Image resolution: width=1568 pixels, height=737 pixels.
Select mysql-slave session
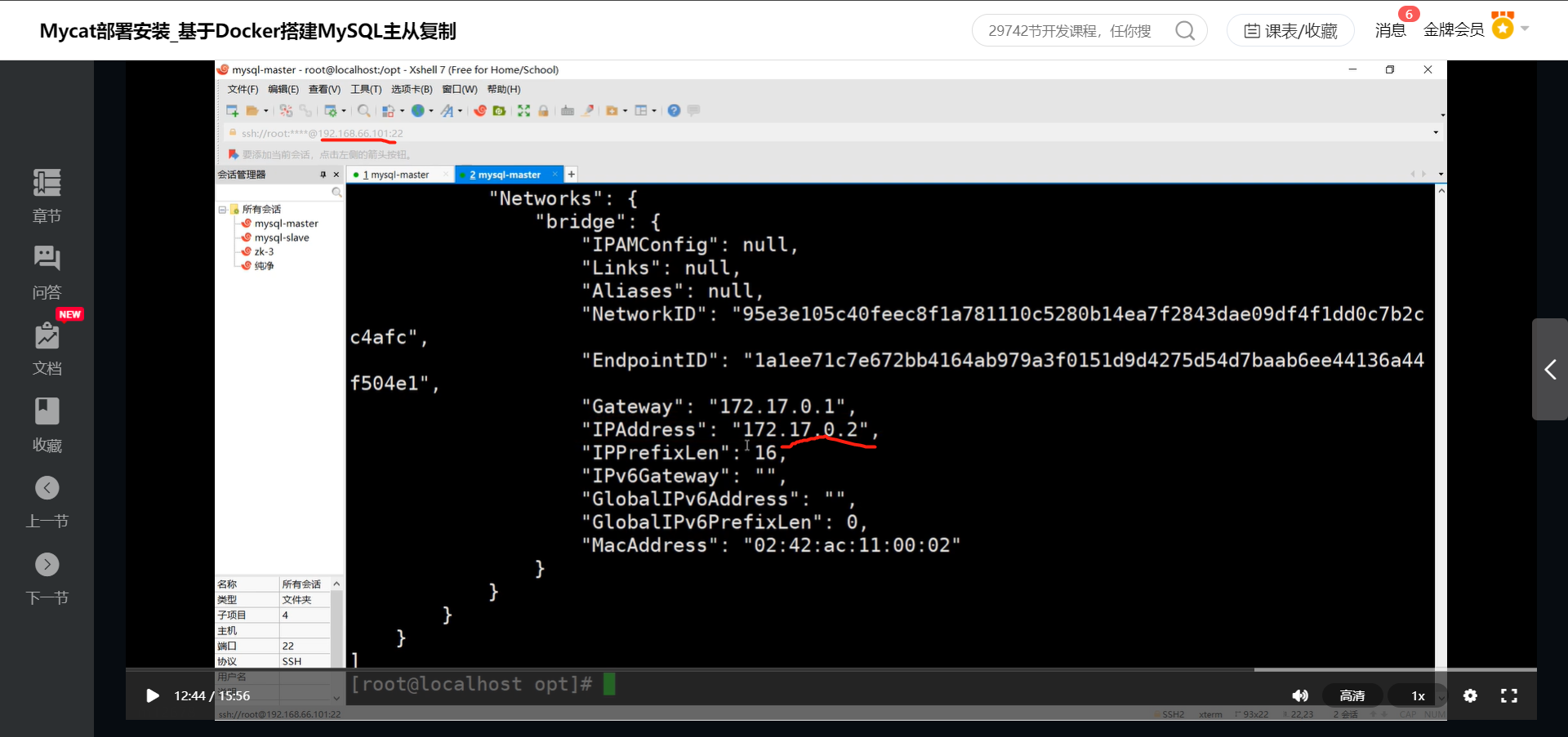tap(282, 238)
